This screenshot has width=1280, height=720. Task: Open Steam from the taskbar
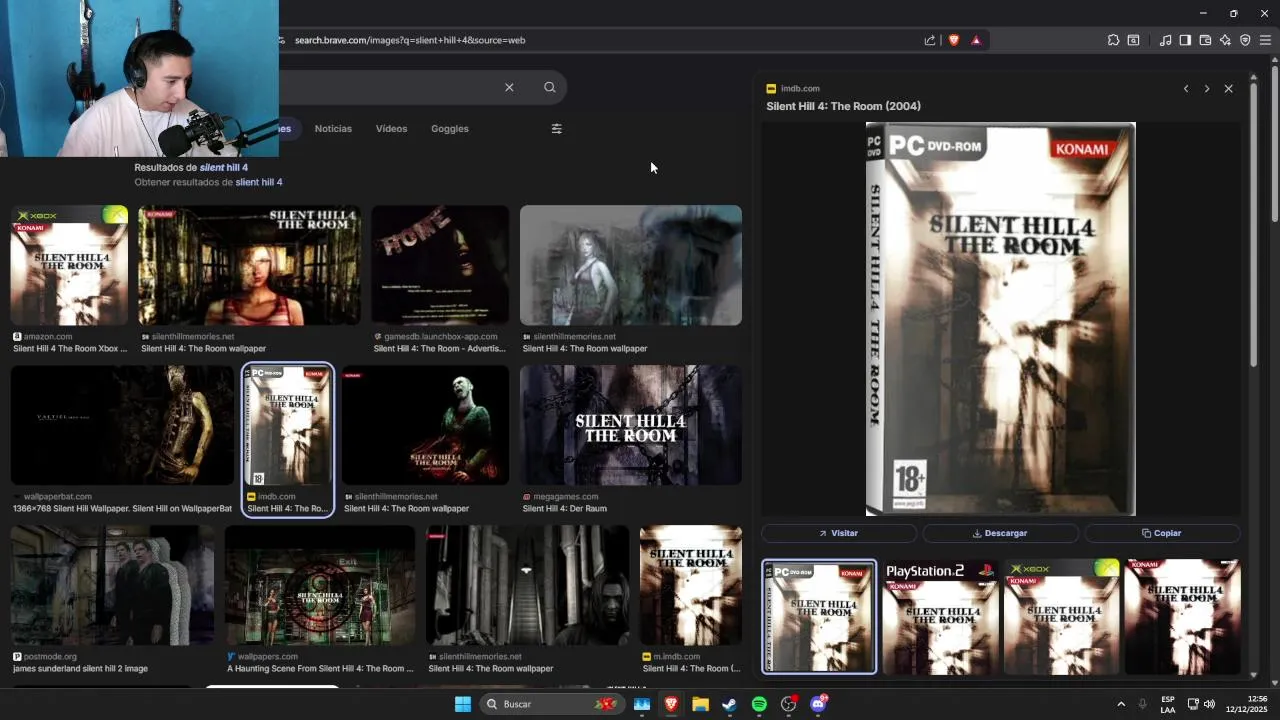(x=730, y=704)
